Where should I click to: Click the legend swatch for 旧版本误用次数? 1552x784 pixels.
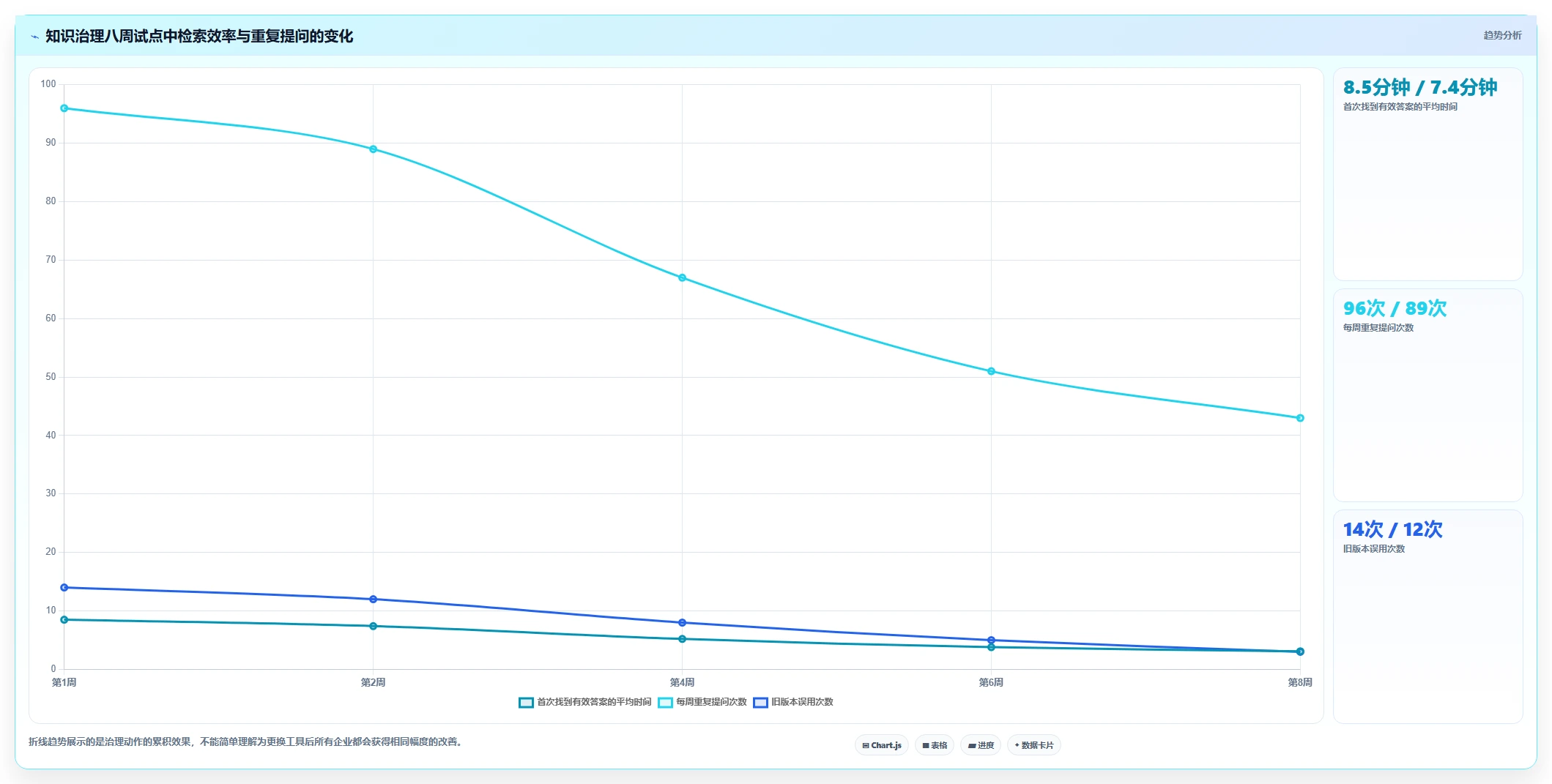(760, 703)
